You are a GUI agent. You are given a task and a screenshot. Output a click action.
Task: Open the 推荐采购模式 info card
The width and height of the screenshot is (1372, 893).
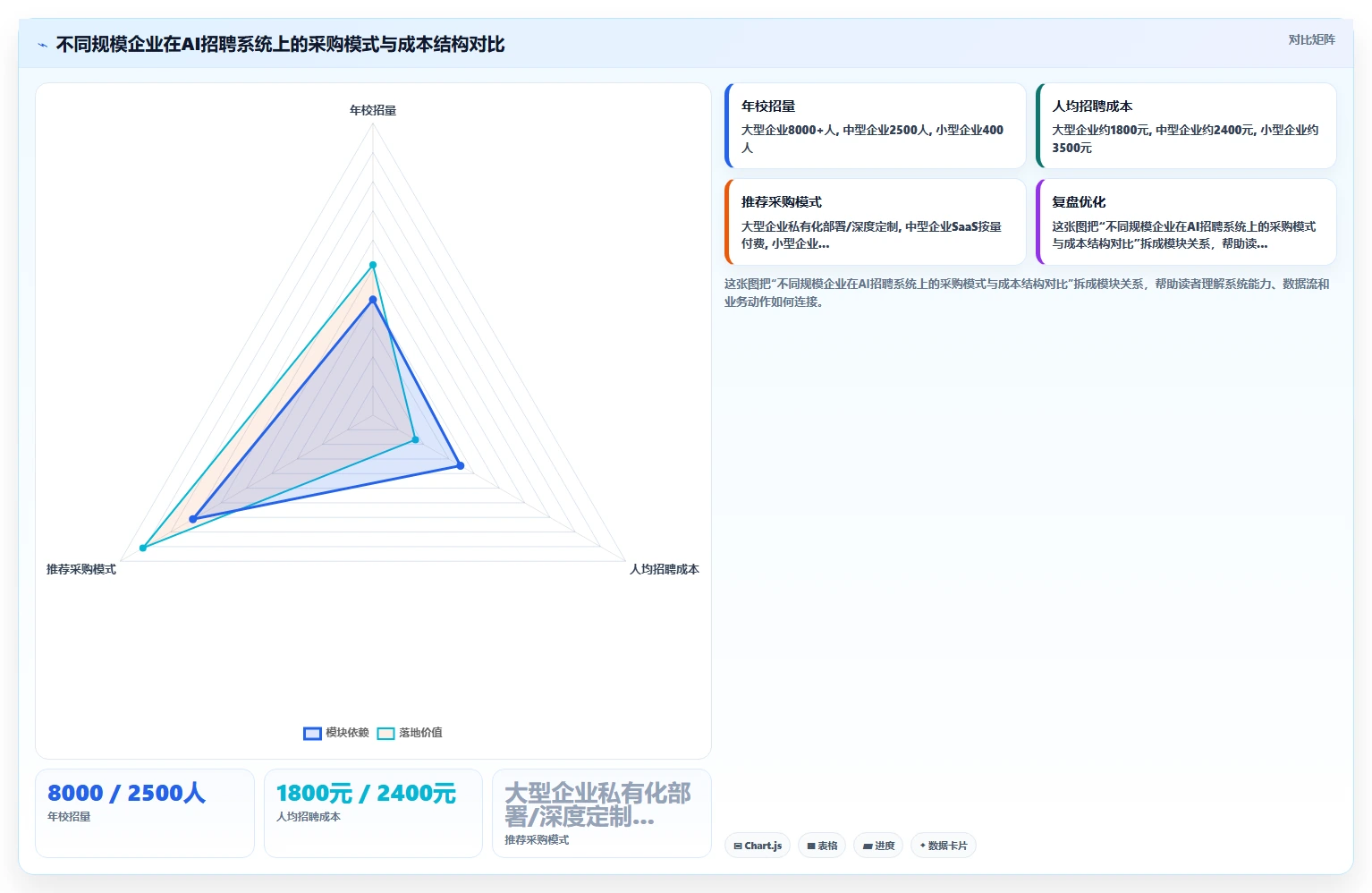click(x=876, y=222)
